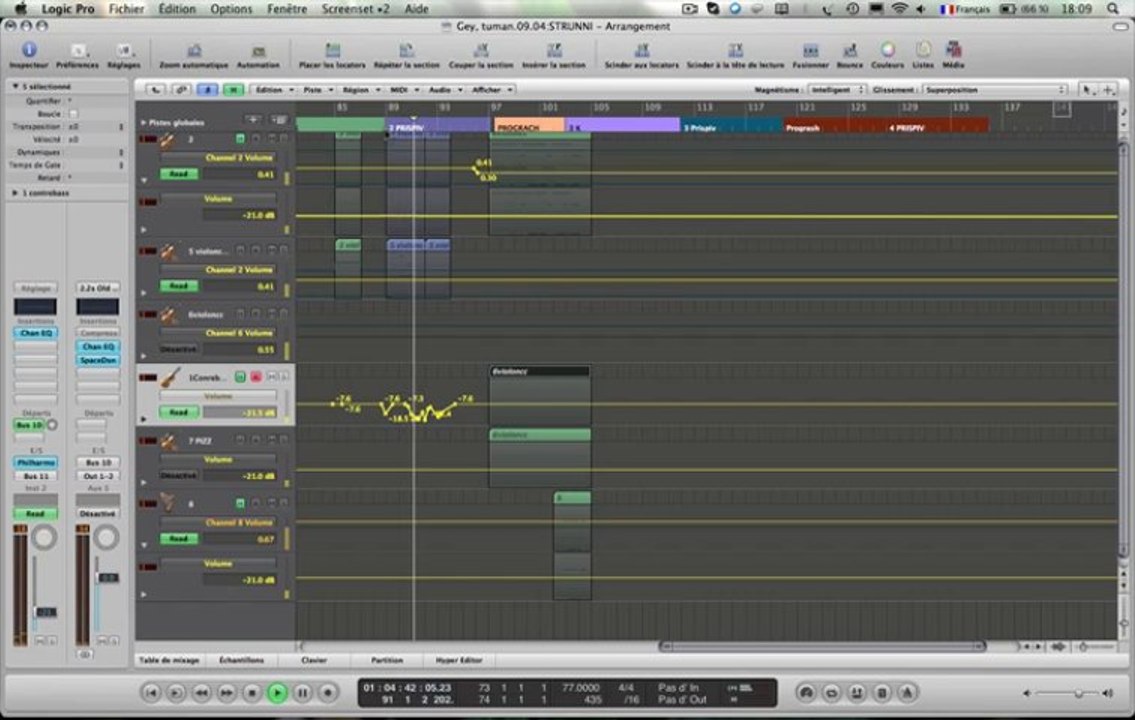1135x720 pixels.
Task: Click the Wi-Fi icon in menu bar
Action: [x=899, y=9]
